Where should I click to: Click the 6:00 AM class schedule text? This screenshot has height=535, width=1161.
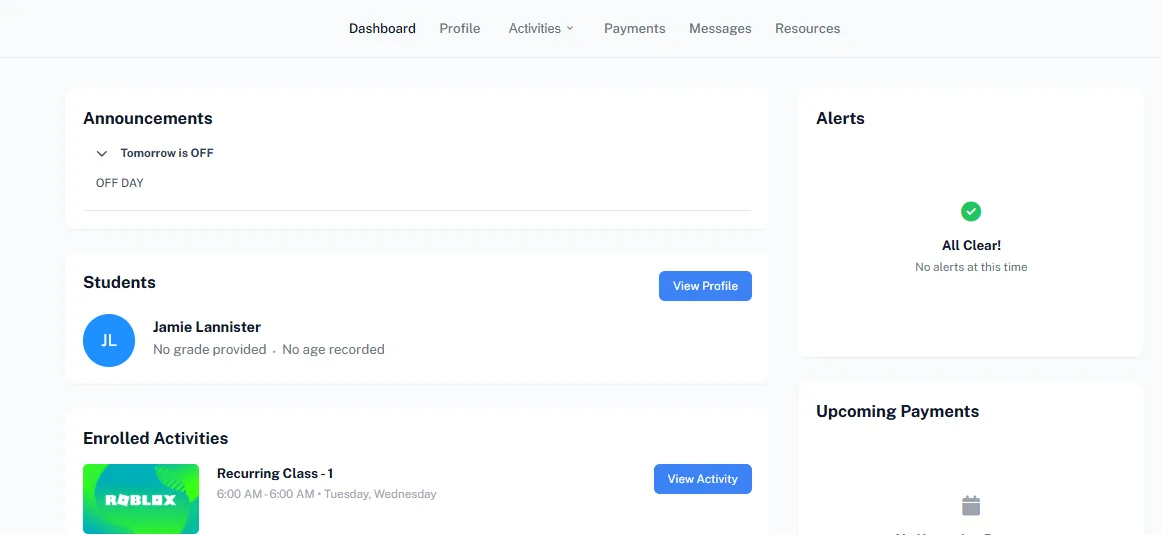327,494
